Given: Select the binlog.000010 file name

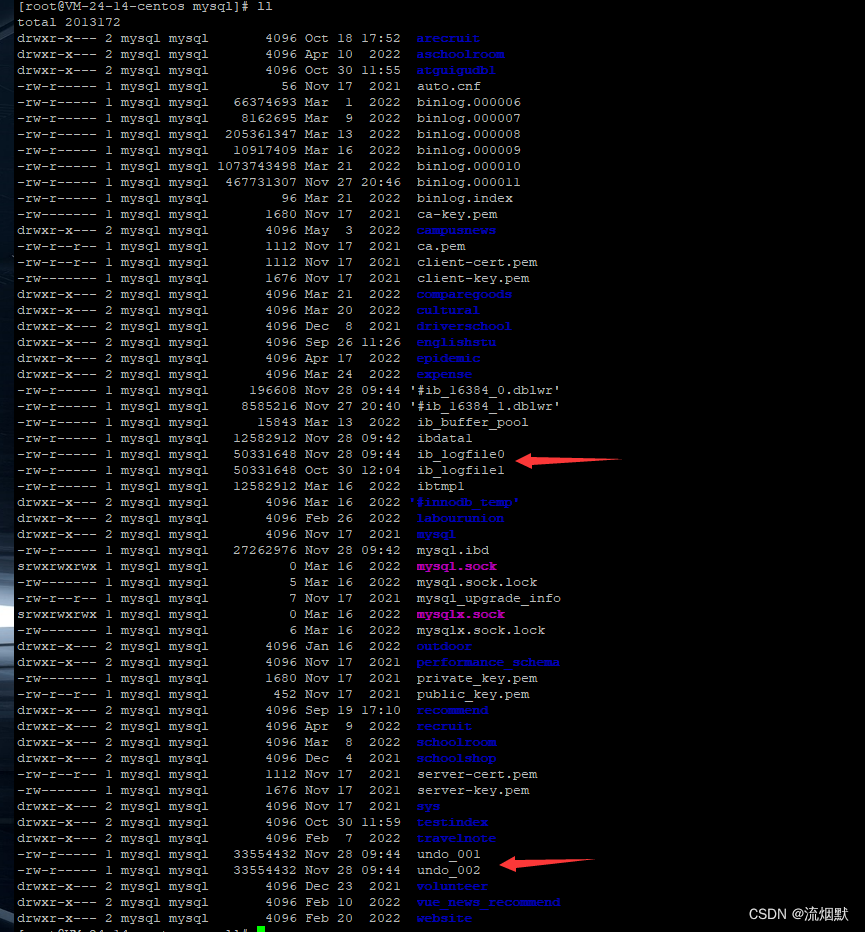Looking at the screenshot, I should pos(468,166).
